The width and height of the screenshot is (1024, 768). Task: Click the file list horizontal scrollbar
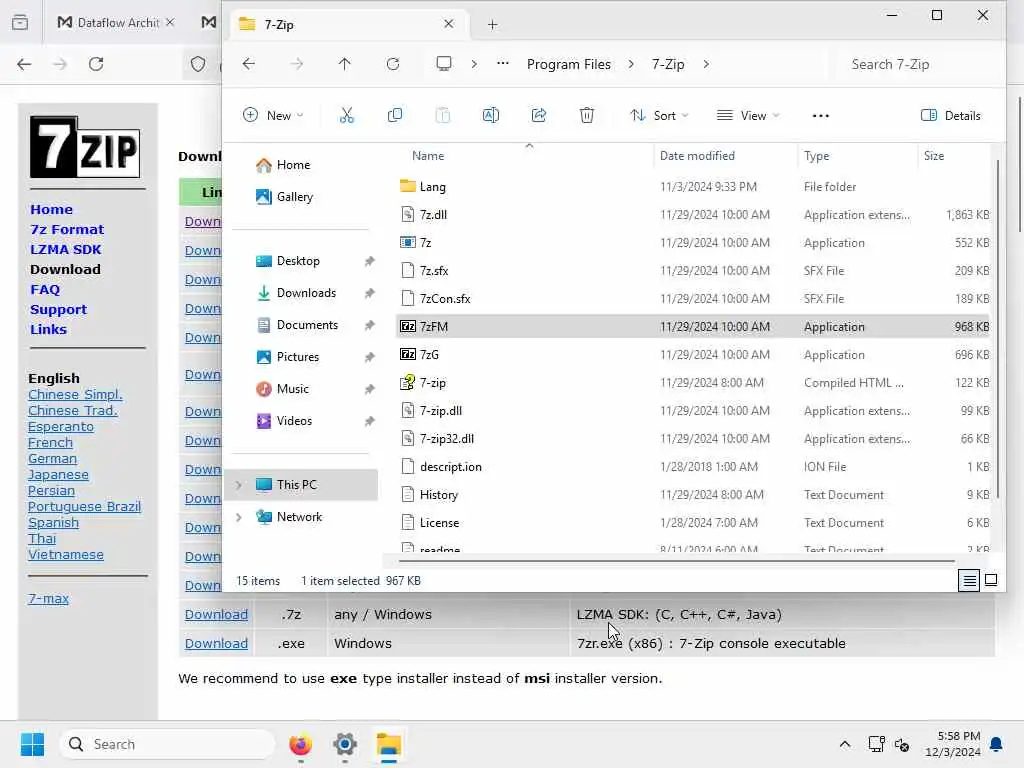click(677, 560)
